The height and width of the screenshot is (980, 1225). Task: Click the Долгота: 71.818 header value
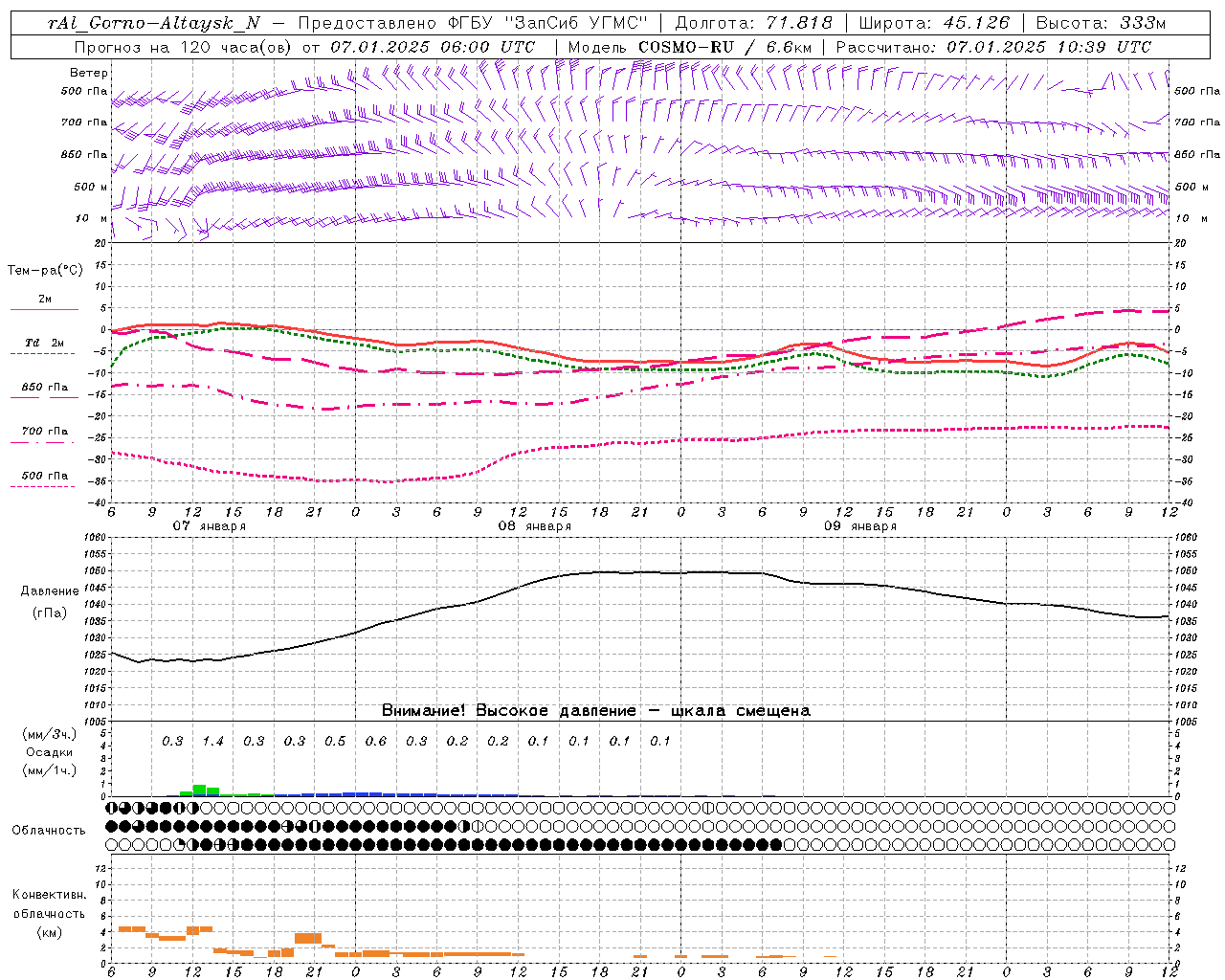coord(754,23)
